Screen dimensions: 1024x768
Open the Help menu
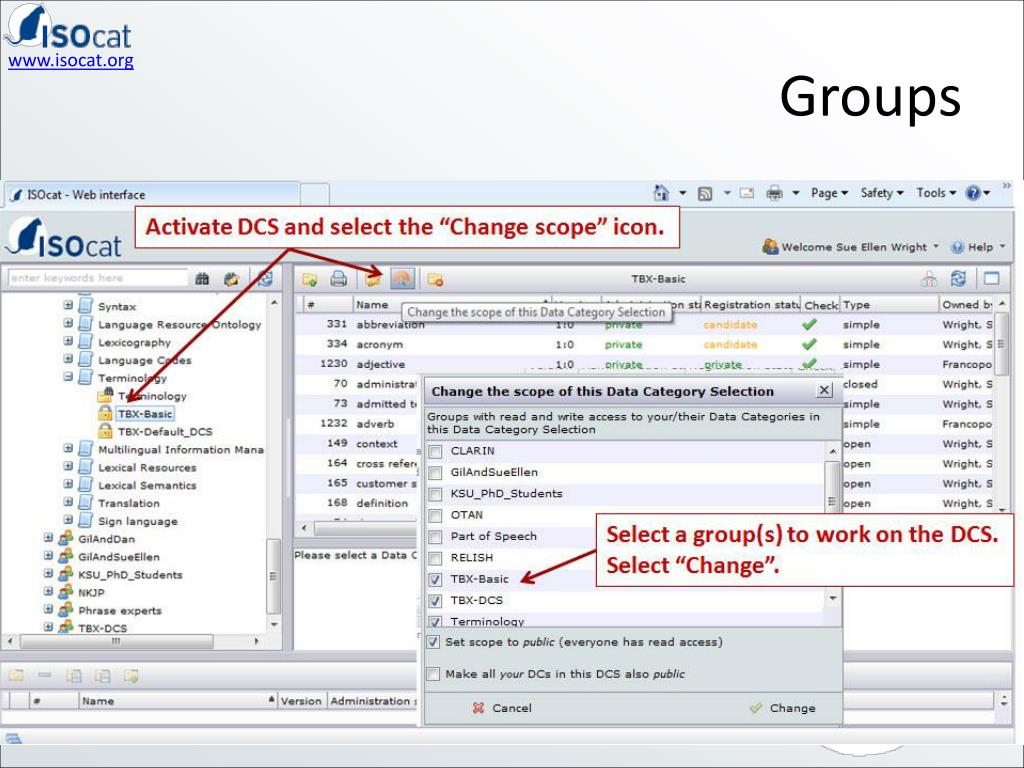(x=974, y=247)
